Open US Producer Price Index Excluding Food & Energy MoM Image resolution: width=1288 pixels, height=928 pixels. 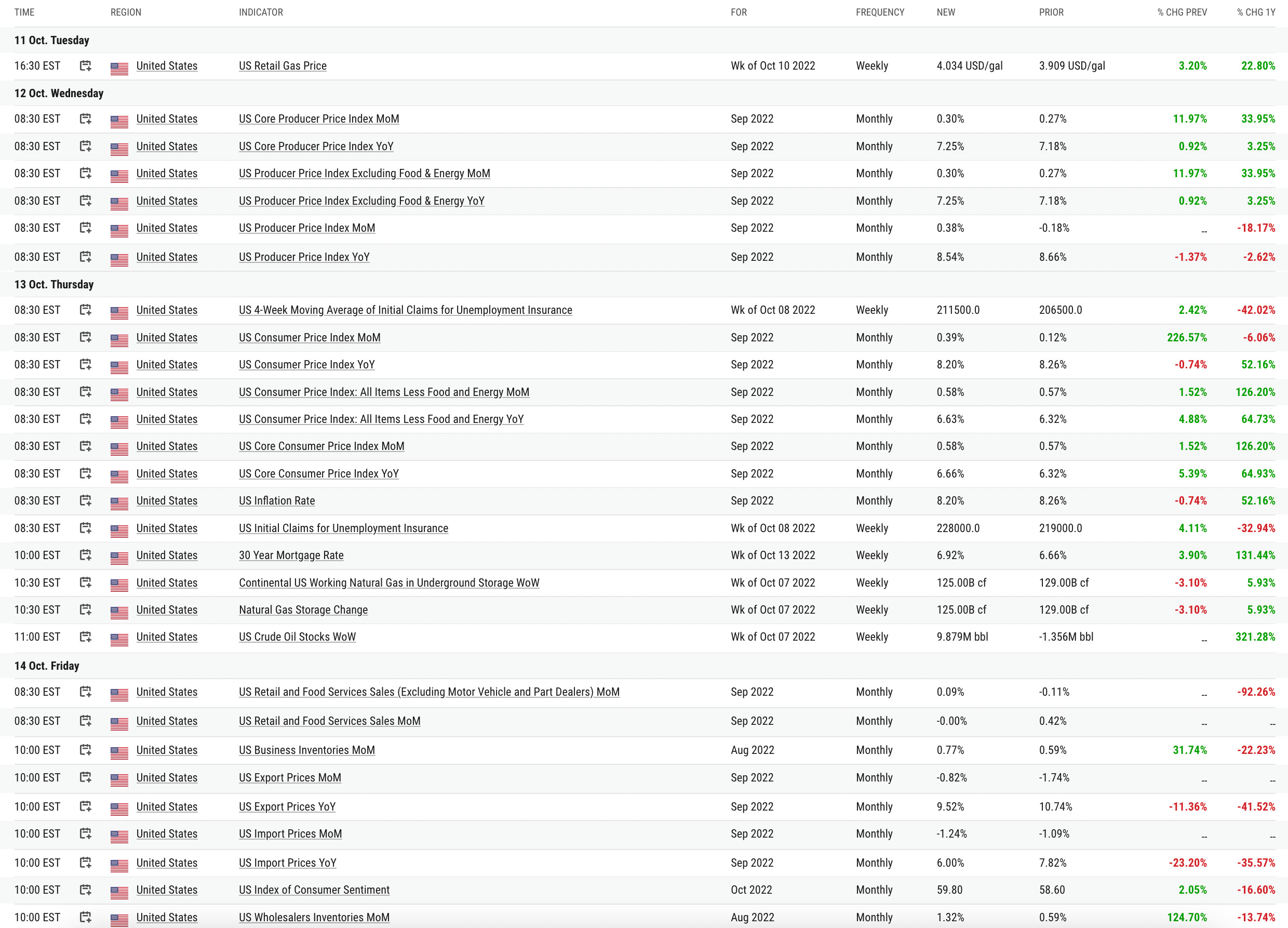[365, 174]
